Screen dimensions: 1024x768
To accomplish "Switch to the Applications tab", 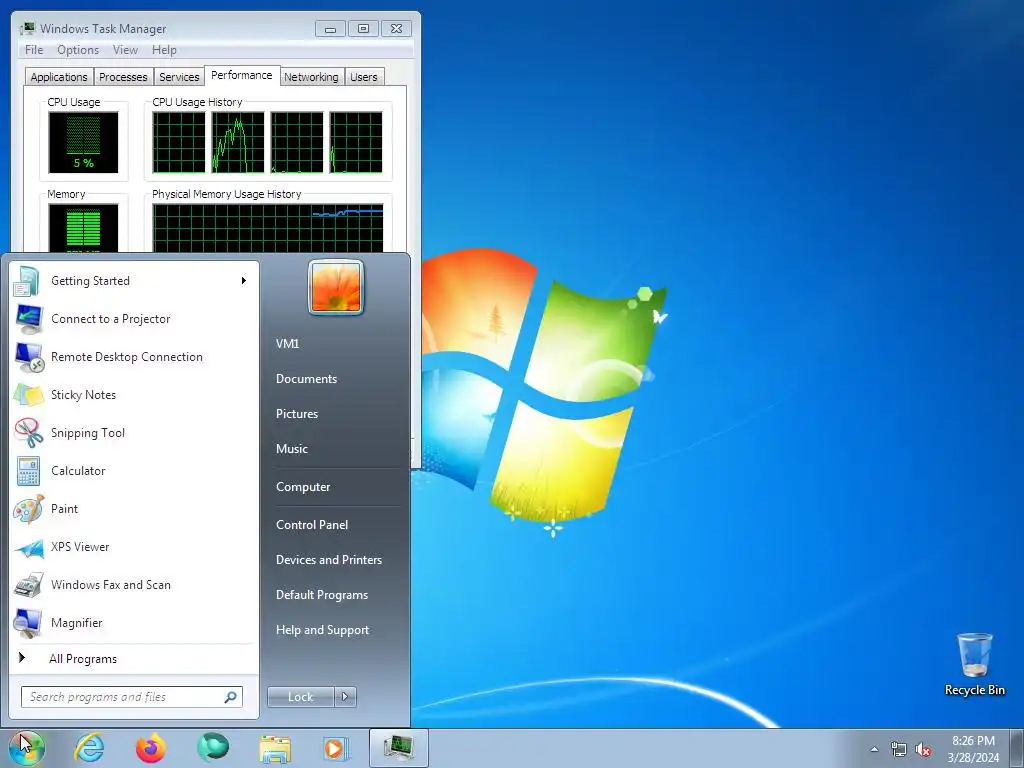I will pyautogui.click(x=59, y=77).
